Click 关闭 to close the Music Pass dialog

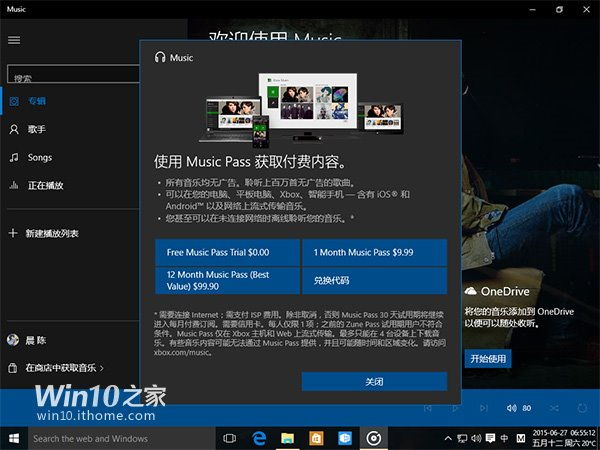coord(374,382)
